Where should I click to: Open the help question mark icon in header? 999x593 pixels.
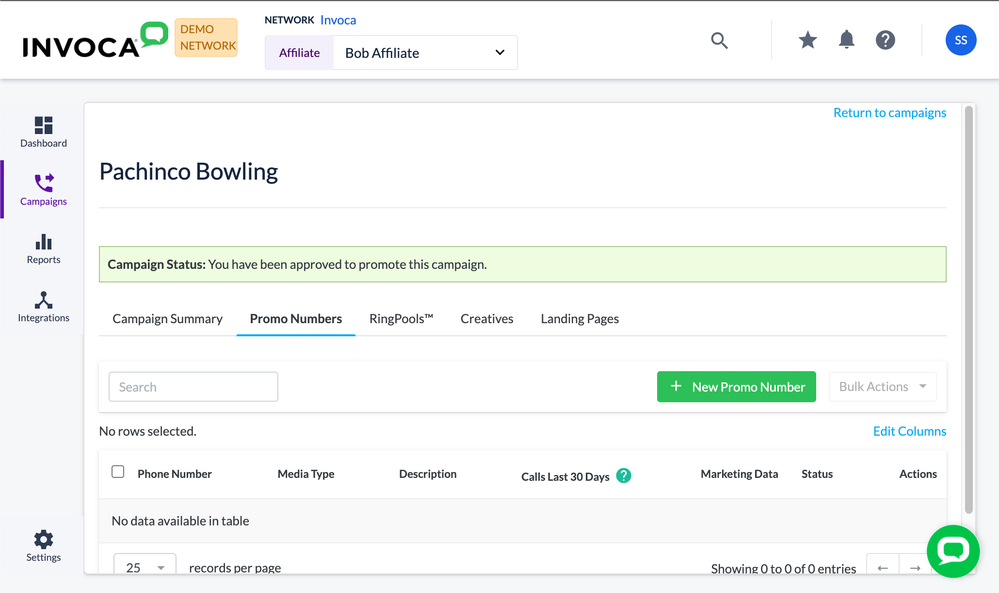pyautogui.click(x=885, y=40)
